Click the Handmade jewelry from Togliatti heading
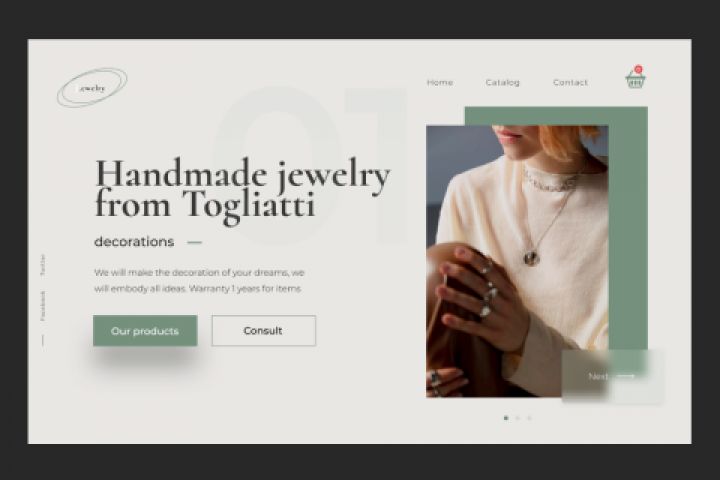This screenshot has width=720, height=480. (x=242, y=189)
